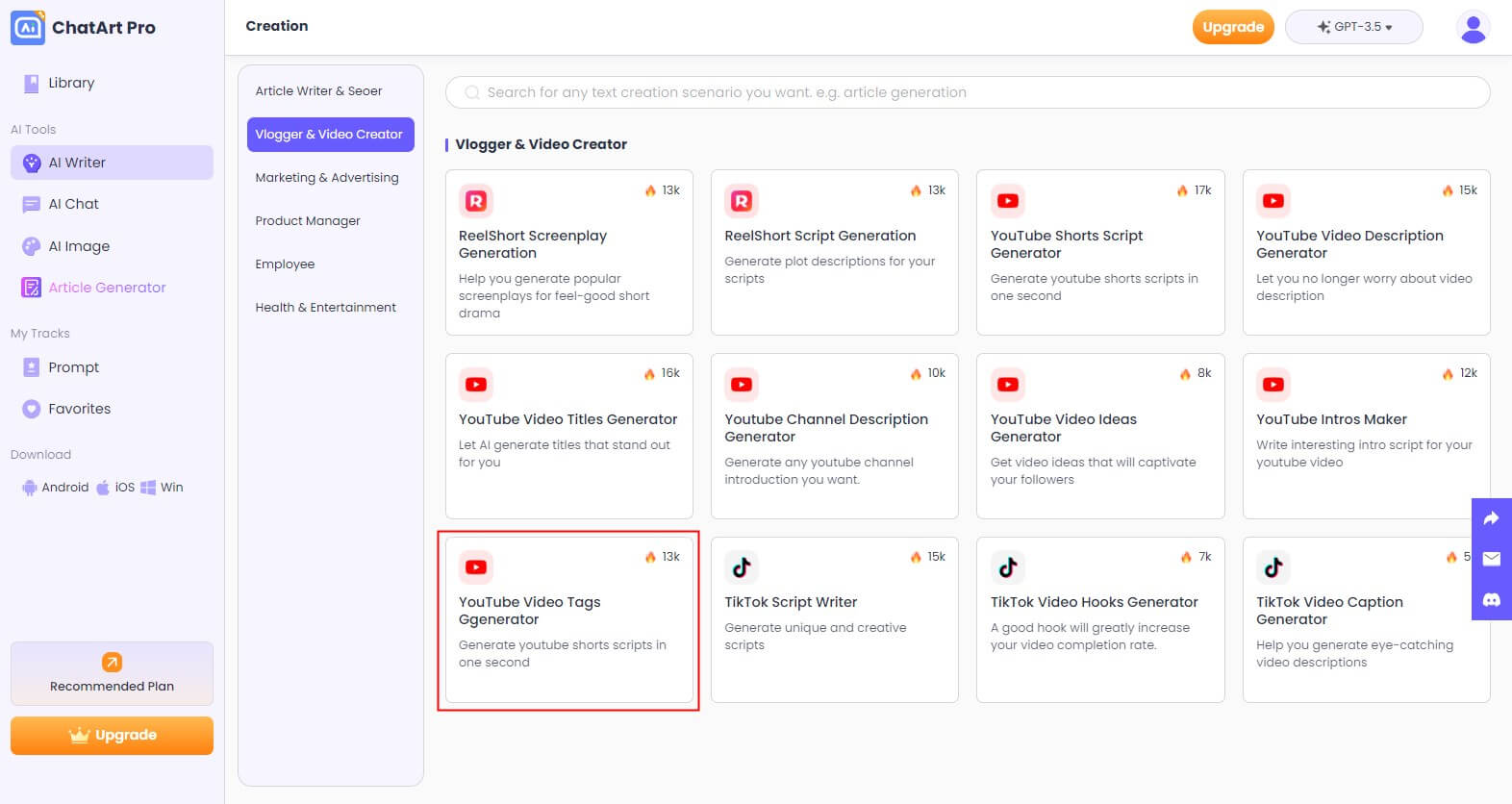Open the Favorites heart icon
This screenshot has width=1512, height=804.
pyautogui.click(x=31, y=409)
